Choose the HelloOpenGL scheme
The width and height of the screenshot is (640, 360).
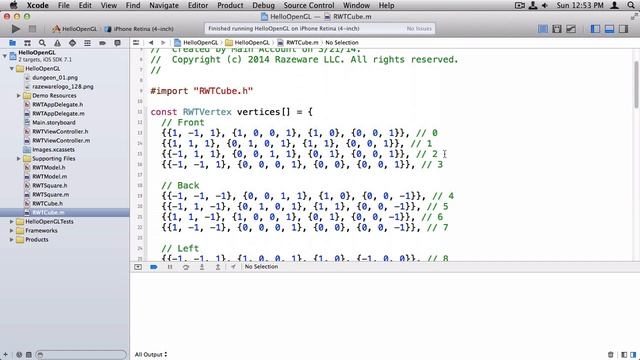click(75, 29)
